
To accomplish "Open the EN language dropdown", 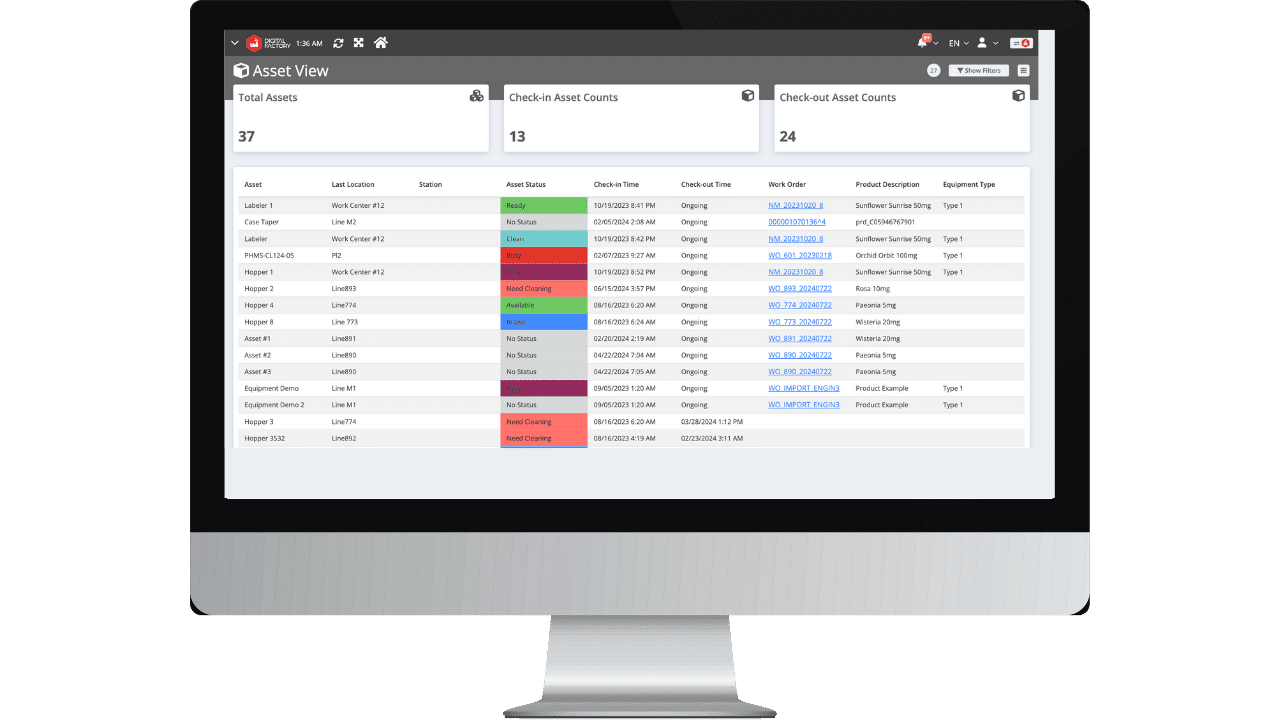I will 959,43.
